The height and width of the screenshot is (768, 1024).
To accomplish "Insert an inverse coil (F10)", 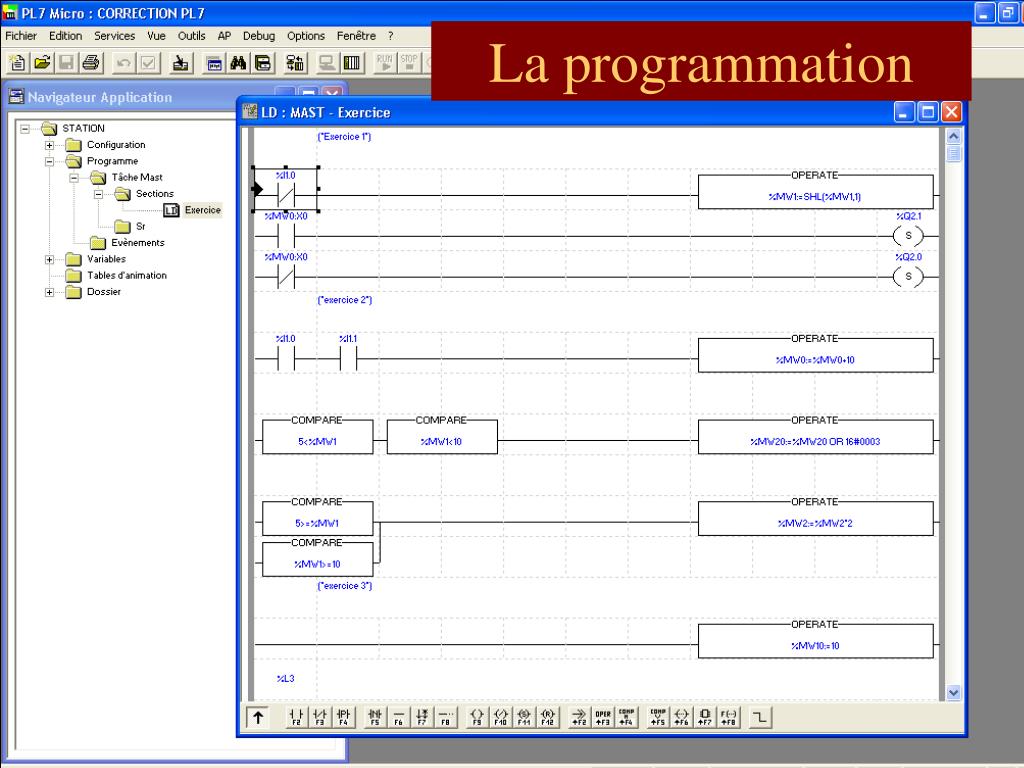I will pyautogui.click(x=500, y=718).
